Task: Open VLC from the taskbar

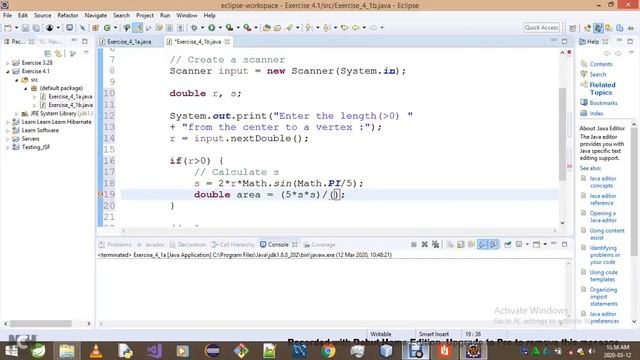Action: point(96,351)
